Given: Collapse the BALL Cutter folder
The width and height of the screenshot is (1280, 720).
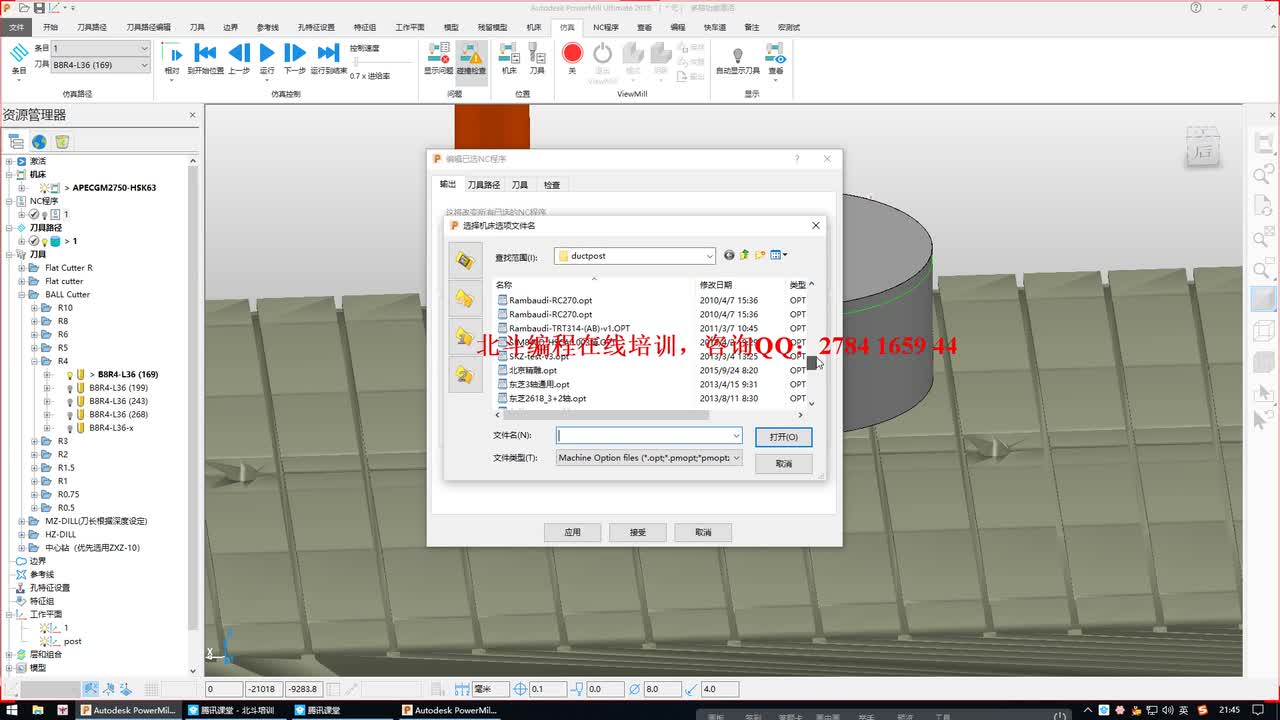Looking at the screenshot, I should tap(22, 294).
